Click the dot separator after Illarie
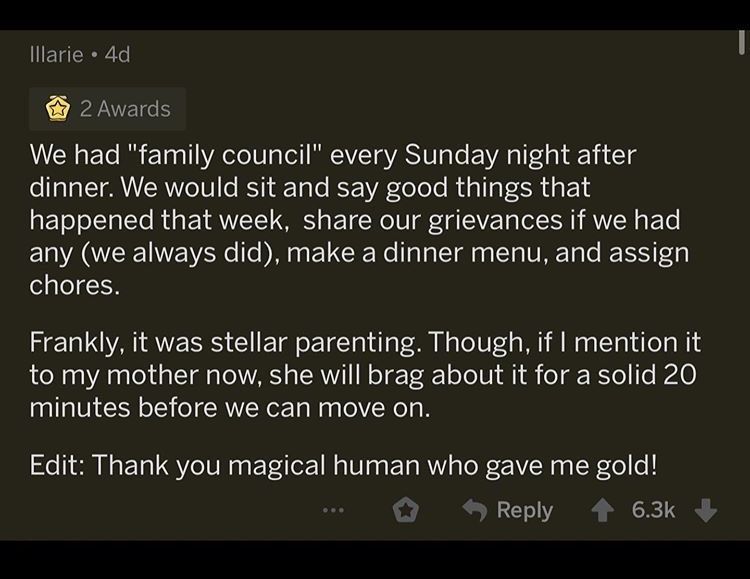This screenshot has height=579, width=750. click(91, 54)
